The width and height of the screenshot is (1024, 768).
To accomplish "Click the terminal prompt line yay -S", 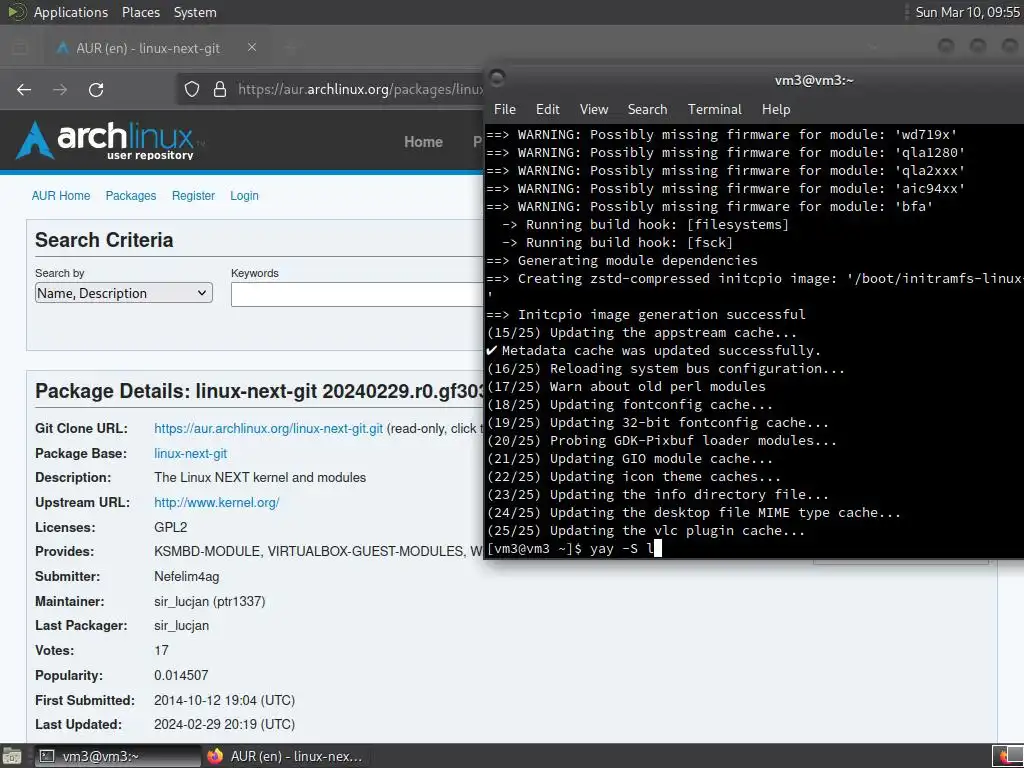I will [573, 549].
